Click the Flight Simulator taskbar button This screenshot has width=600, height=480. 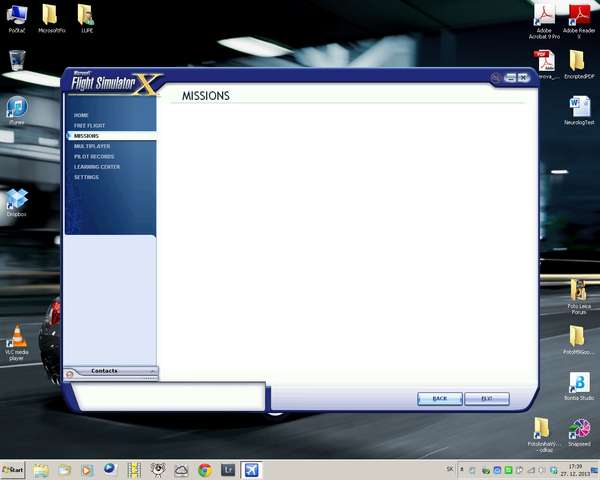pyautogui.click(x=251, y=470)
